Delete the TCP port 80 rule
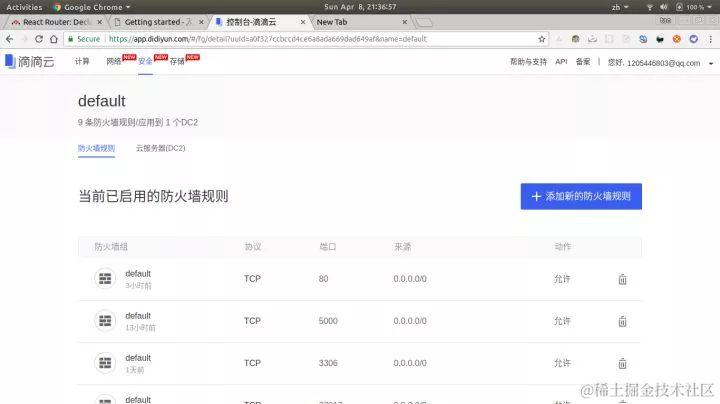 point(622,279)
